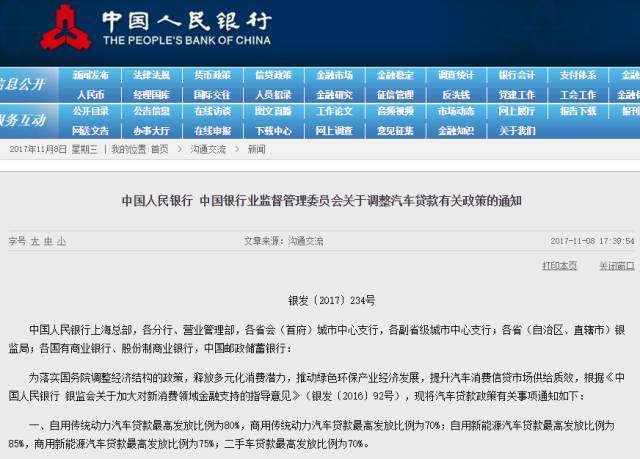The width and height of the screenshot is (640, 459).
Task: Open the 法律法规 menu item
Action: coord(151,75)
